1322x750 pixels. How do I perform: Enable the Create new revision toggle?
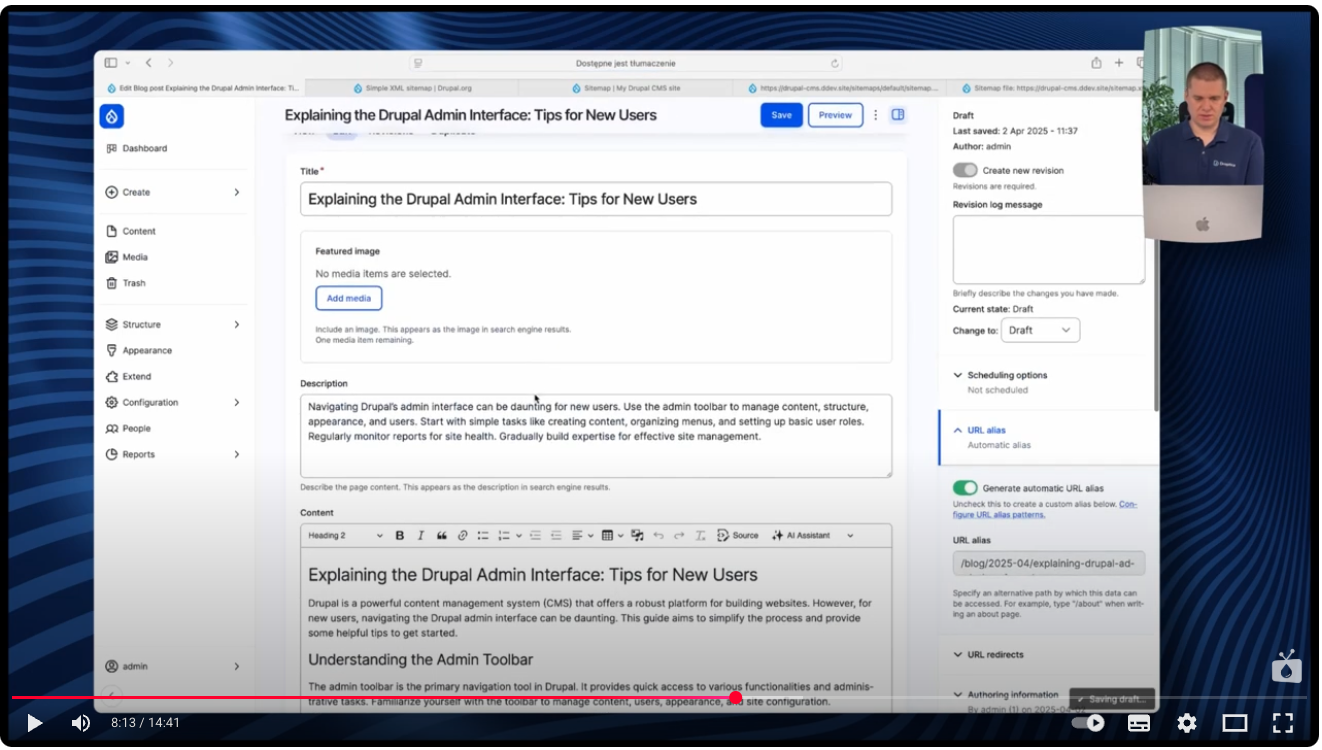[x=965, y=170]
